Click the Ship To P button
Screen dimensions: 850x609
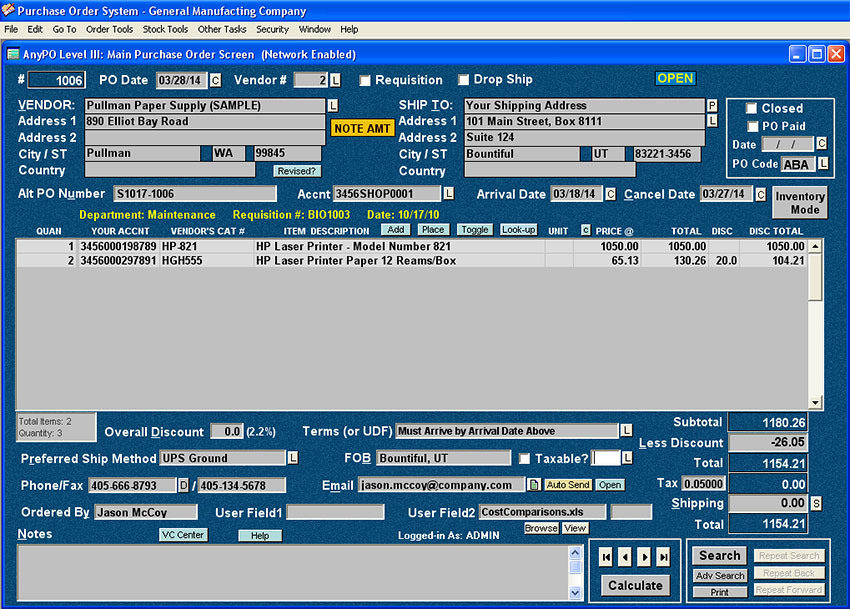712,106
